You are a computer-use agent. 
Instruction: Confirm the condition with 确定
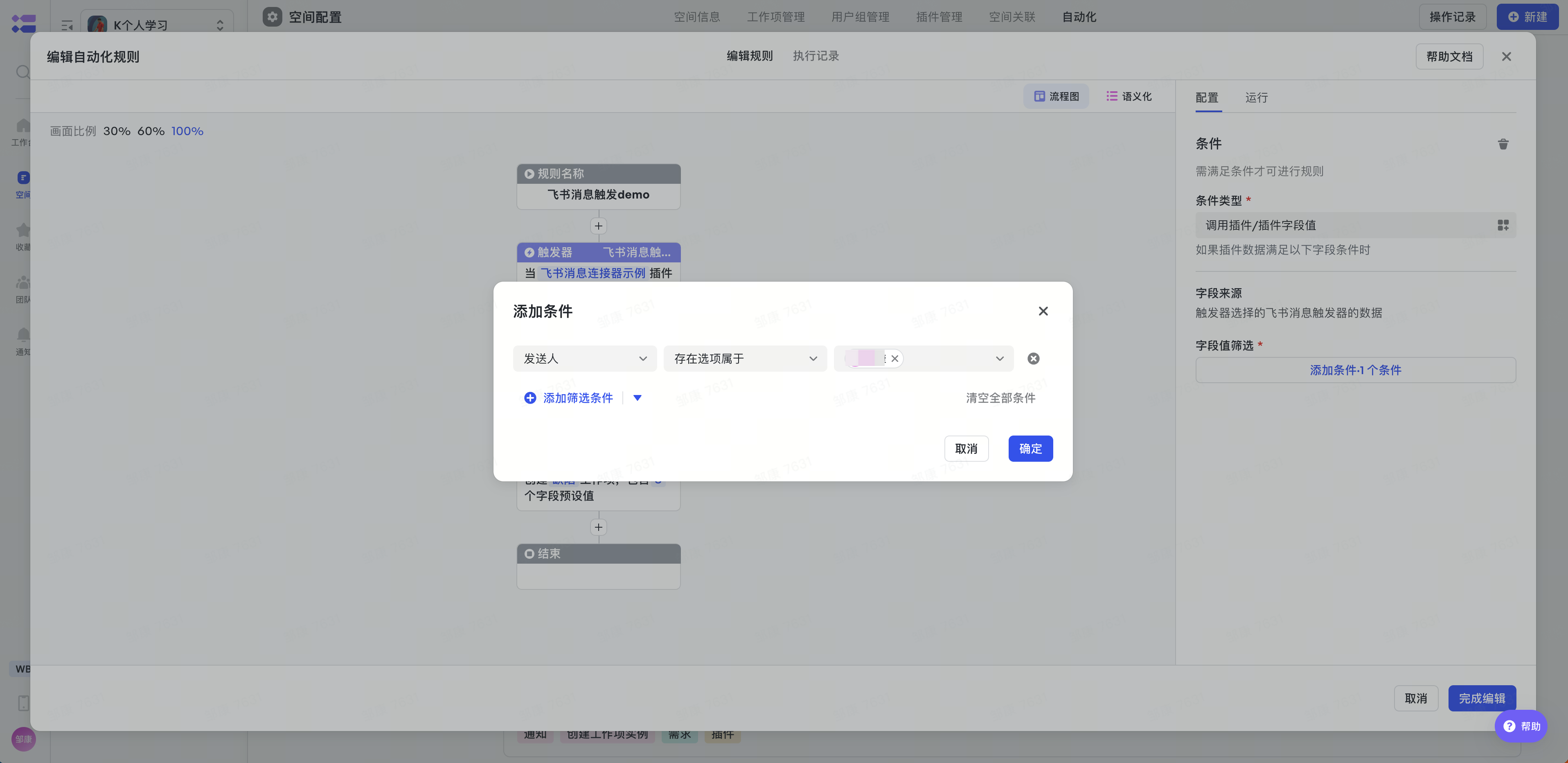pos(1030,449)
